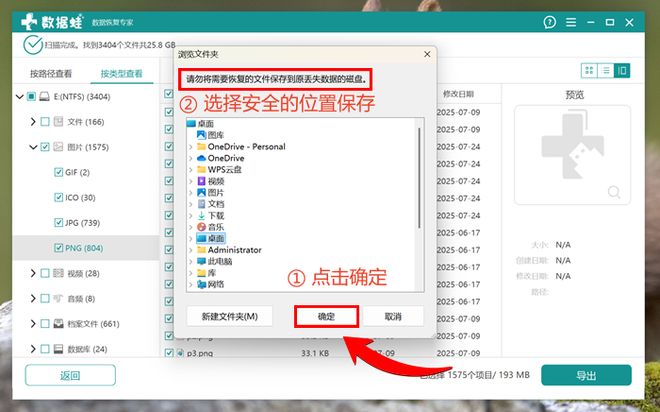Click the 返回 button
Viewport: 660px width, 412px height.
point(70,375)
